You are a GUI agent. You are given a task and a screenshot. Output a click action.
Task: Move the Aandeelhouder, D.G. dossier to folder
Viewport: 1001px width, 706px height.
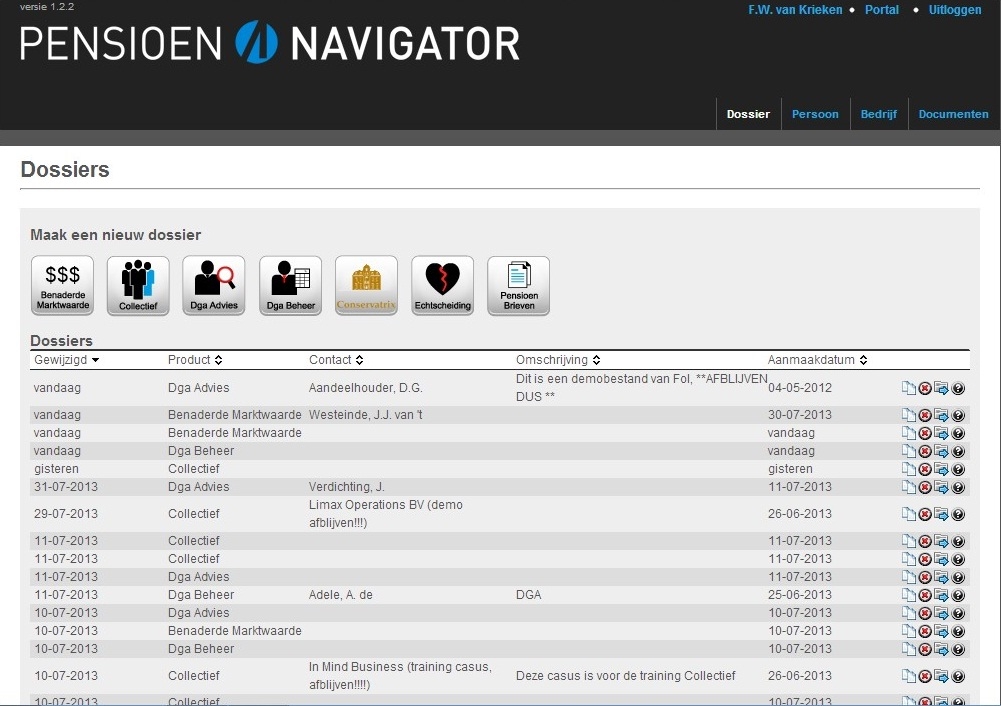coord(942,388)
